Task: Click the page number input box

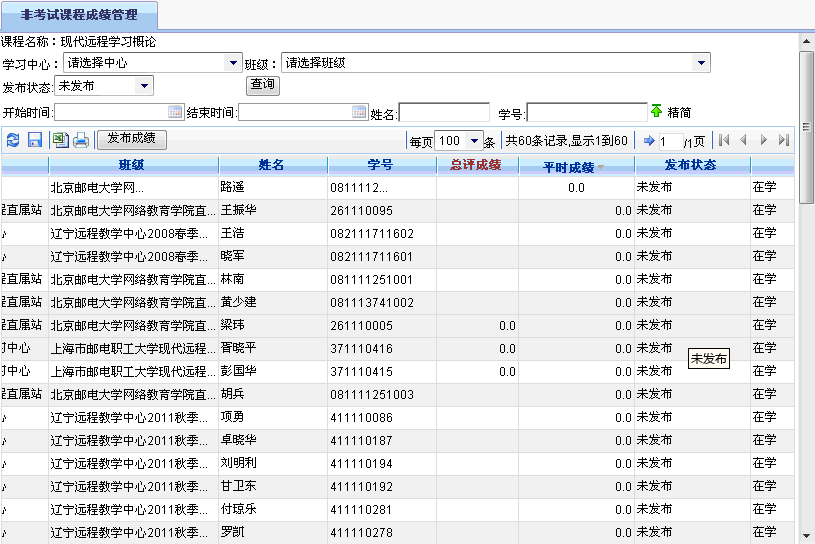Action: 670,141
